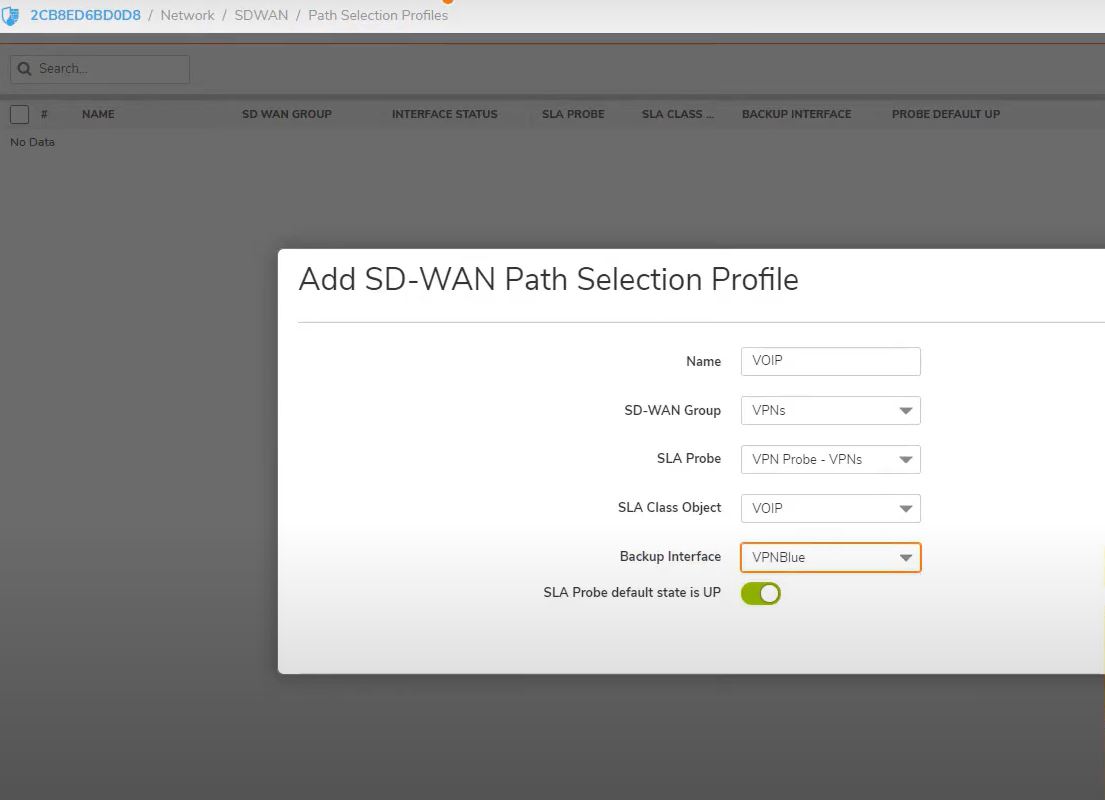The image size is (1105, 800).
Task: Click the SonicWall shield logo icon
Action: point(11,16)
